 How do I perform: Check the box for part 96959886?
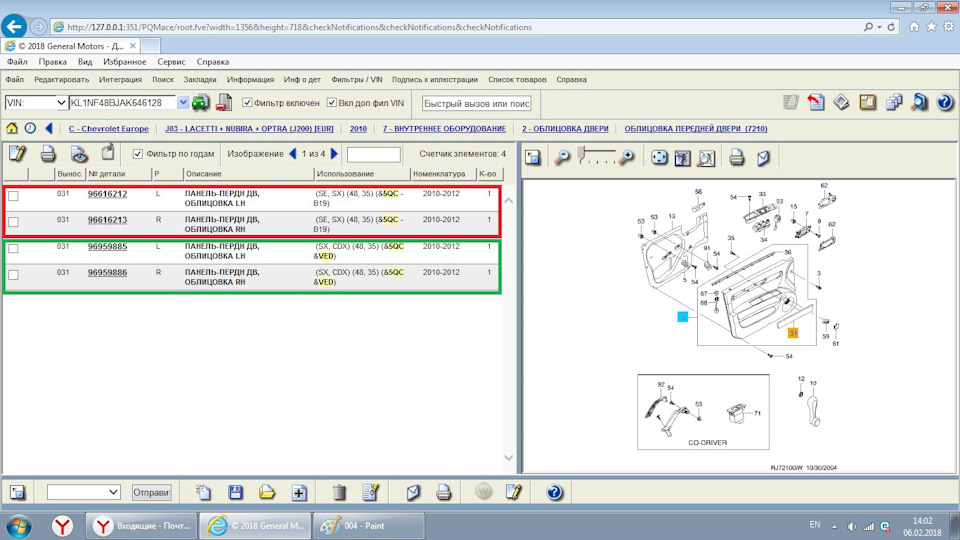[x=13, y=275]
